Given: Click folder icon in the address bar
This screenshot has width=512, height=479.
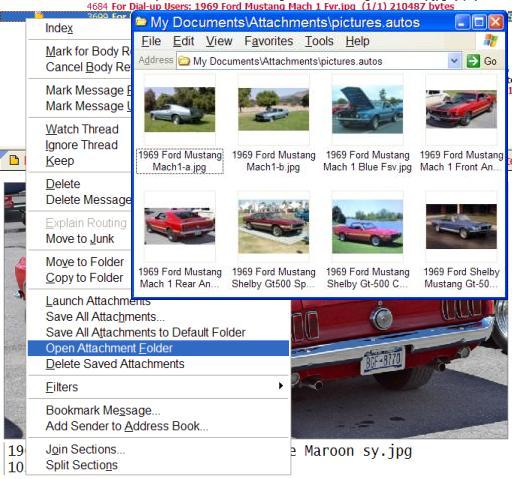Looking at the screenshot, I should tap(184, 61).
